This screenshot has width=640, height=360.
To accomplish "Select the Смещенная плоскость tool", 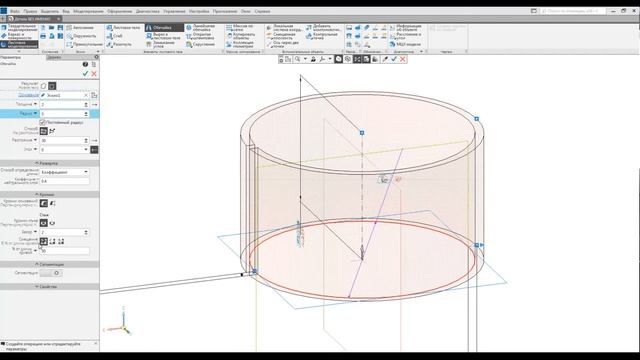I will (281, 36).
